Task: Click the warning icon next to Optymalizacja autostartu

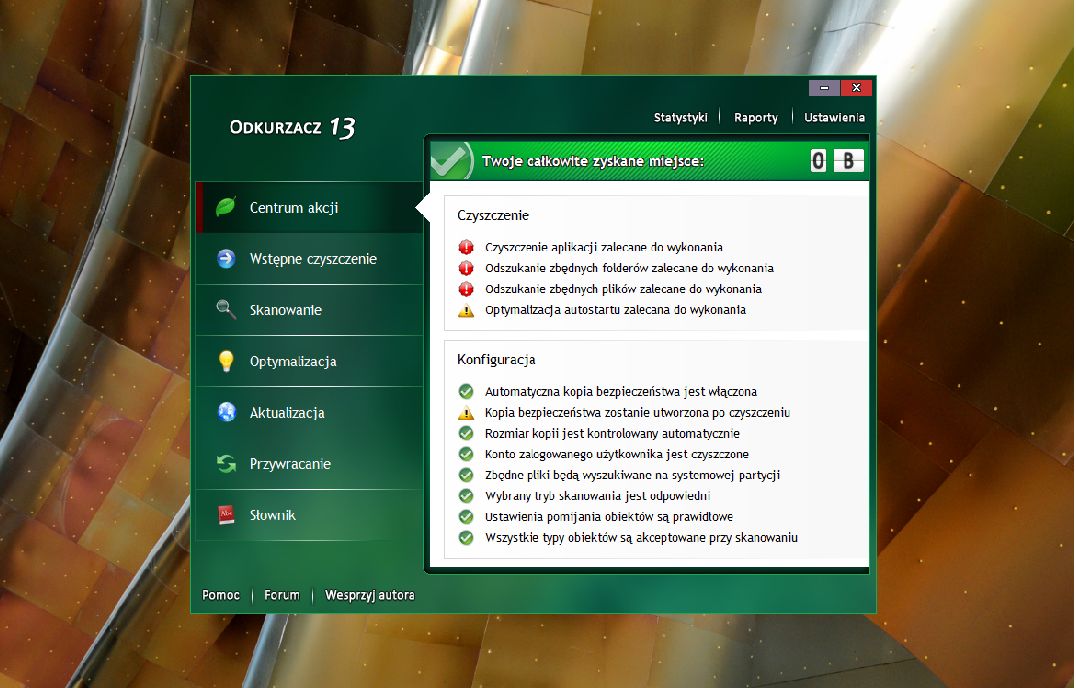Action: pyautogui.click(x=466, y=309)
